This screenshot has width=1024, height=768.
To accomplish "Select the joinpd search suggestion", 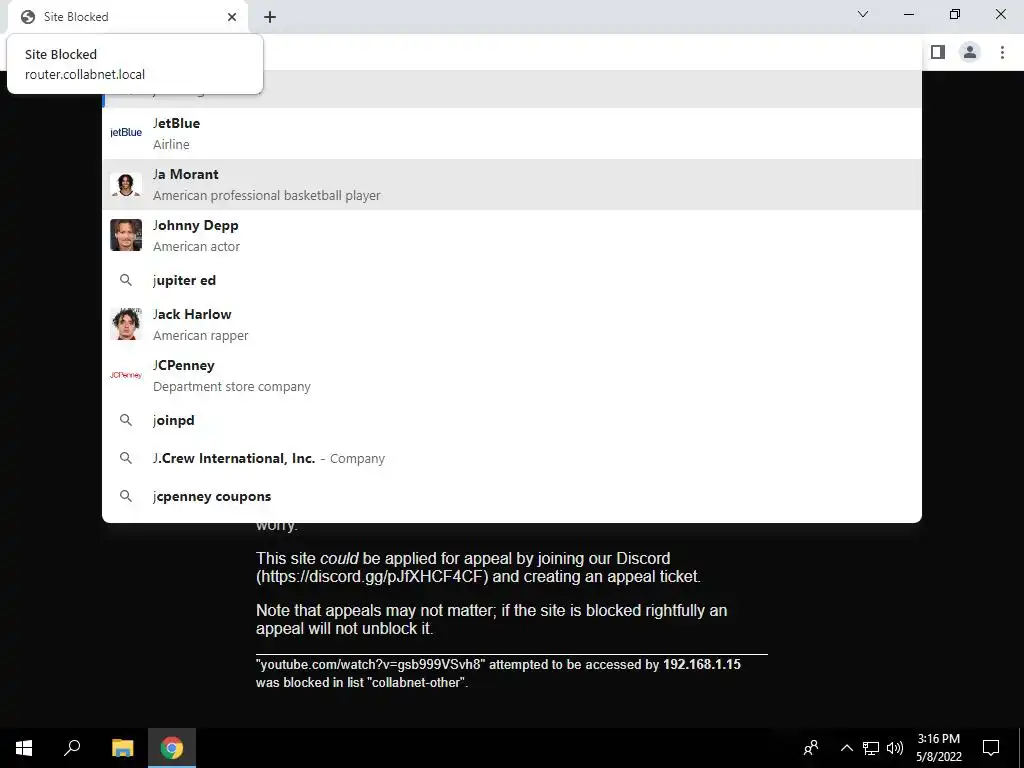I will (511, 420).
